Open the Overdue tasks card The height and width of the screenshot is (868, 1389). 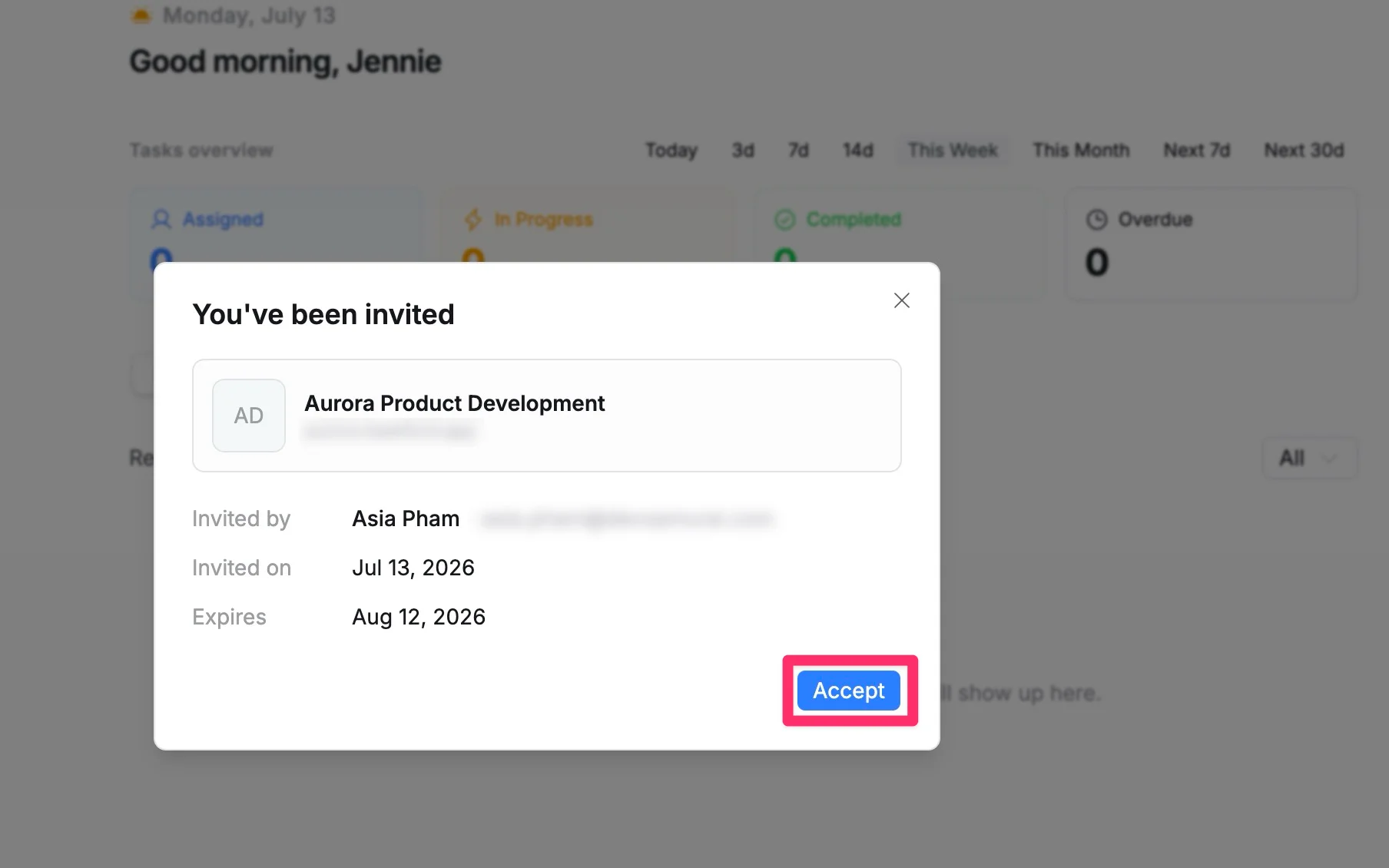pos(1211,244)
